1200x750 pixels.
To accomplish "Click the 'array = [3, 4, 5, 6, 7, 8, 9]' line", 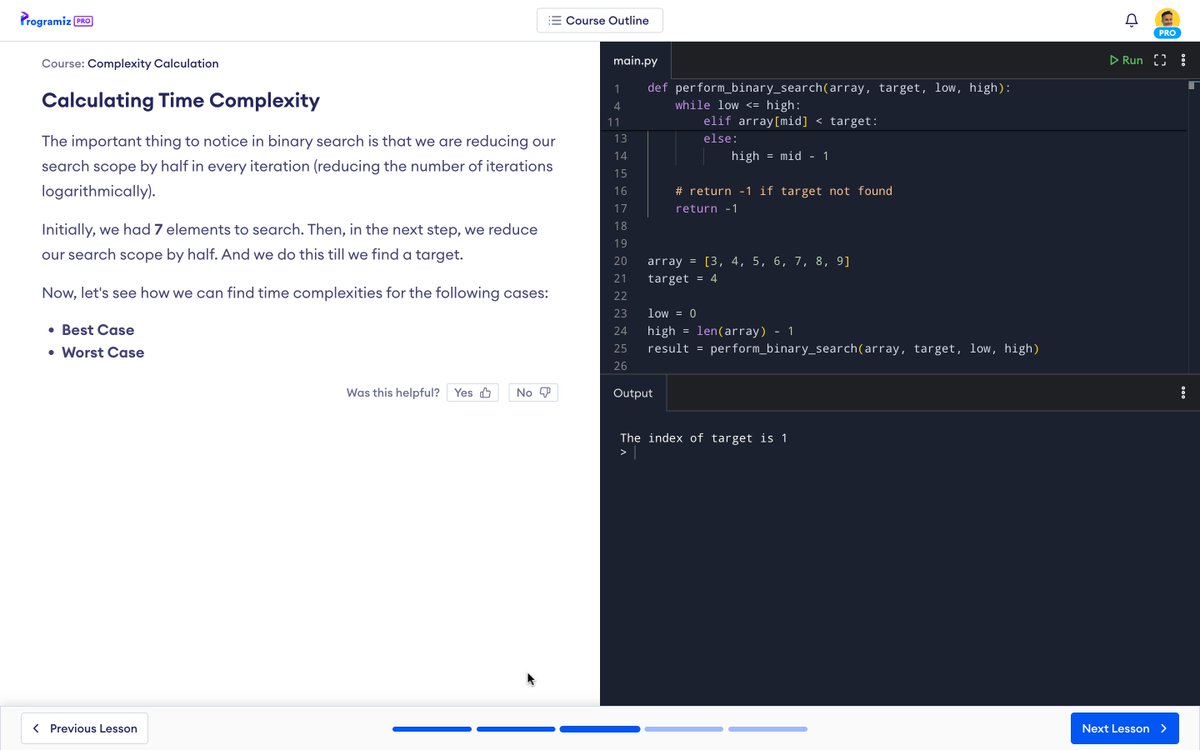I will pos(749,261).
